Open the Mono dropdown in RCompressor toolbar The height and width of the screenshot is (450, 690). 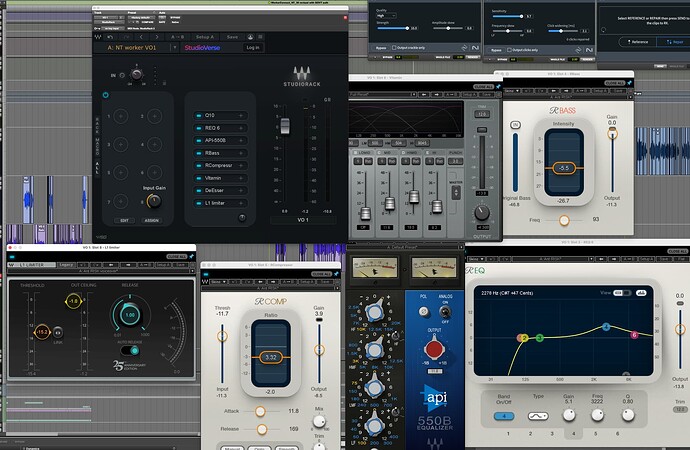(x=218, y=282)
